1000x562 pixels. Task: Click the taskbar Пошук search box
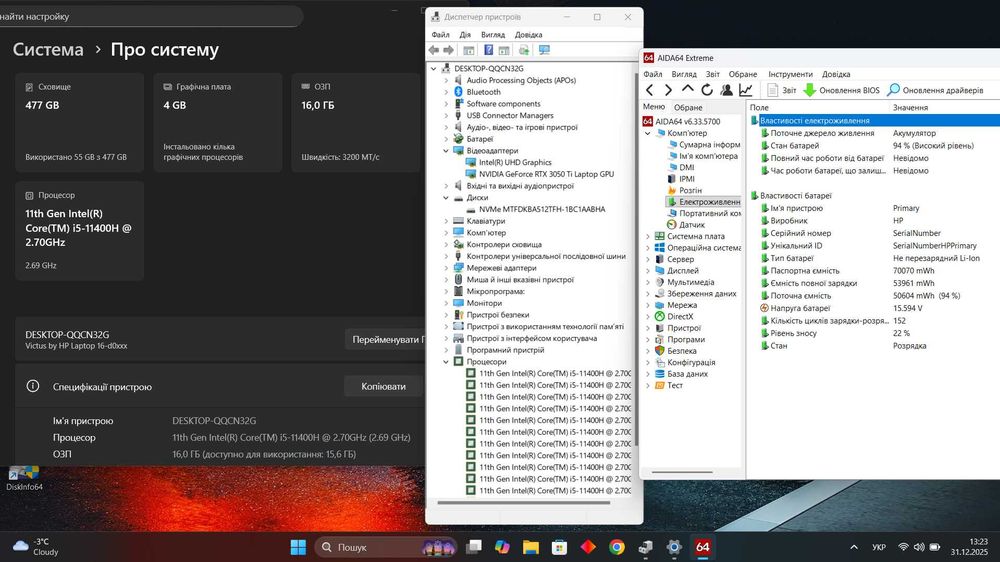[x=386, y=547]
